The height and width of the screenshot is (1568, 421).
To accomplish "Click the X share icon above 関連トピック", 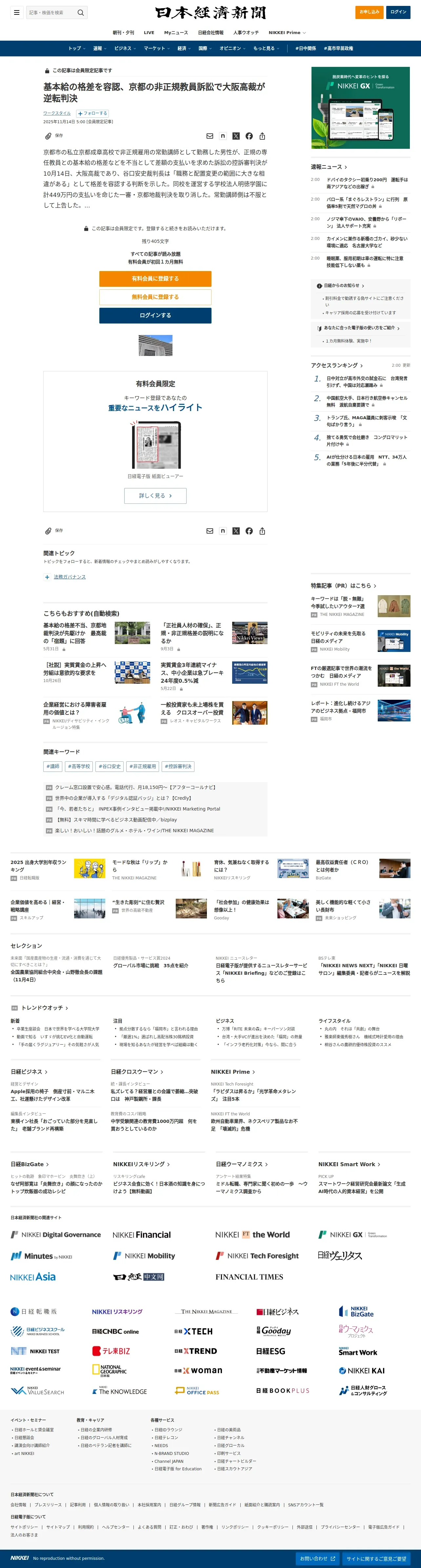I will (236, 531).
